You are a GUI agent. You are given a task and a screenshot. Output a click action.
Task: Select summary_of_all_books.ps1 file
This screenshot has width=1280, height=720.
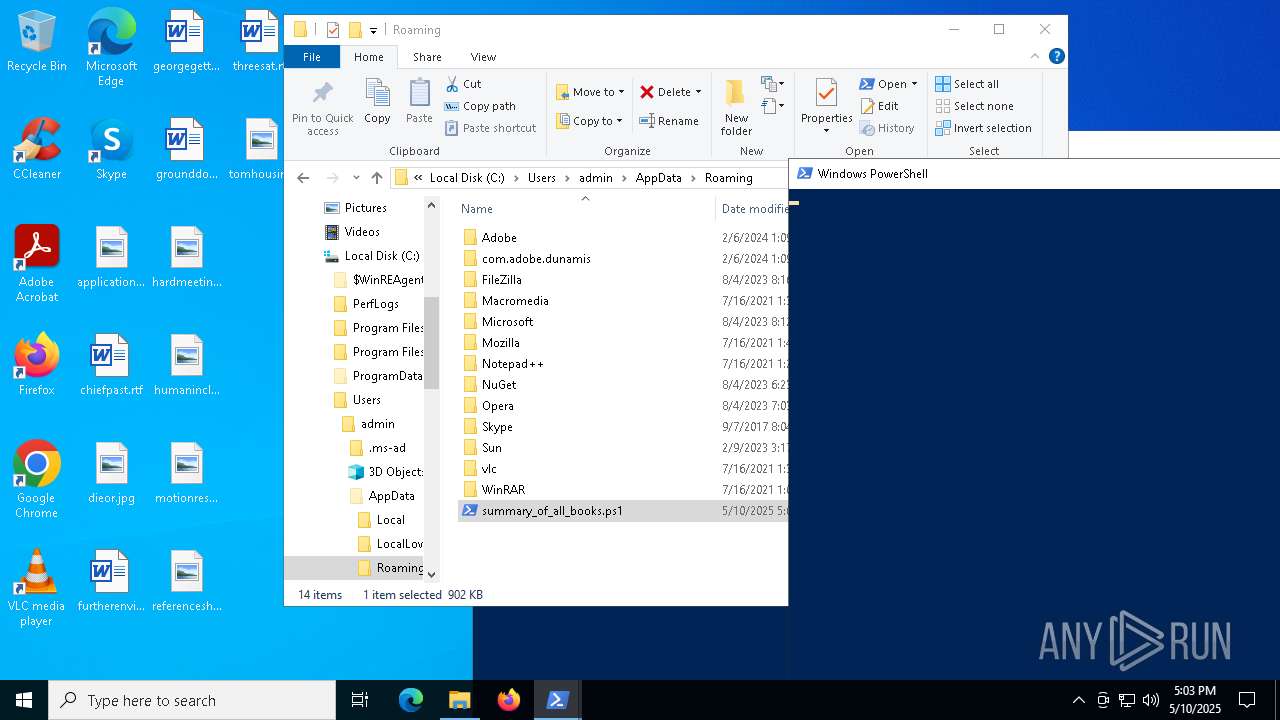coord(552,511)
